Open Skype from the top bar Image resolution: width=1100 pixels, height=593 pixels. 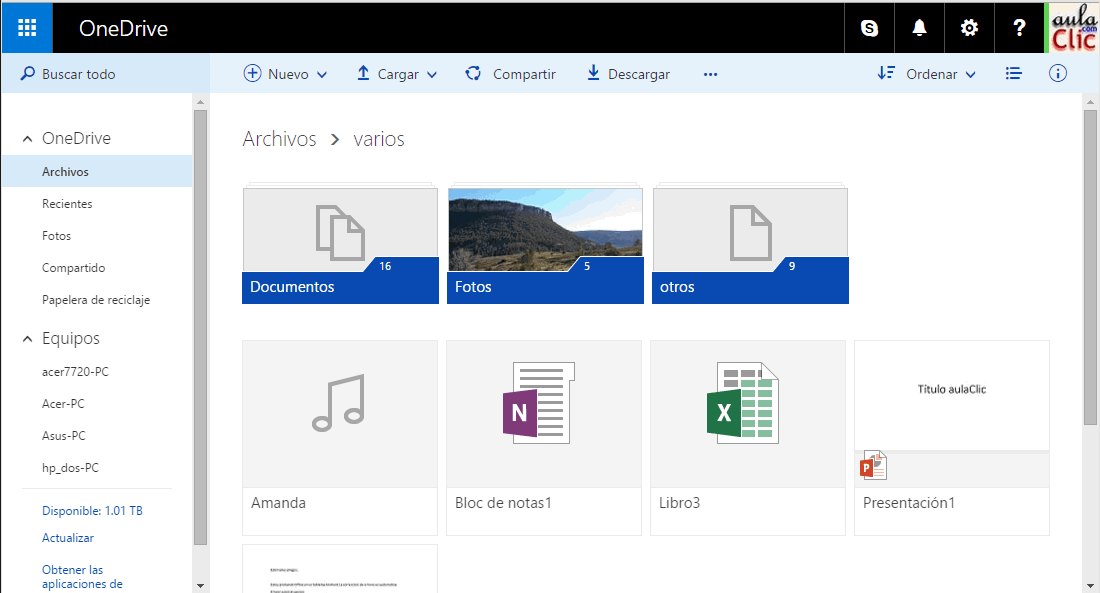[x=868, y=27]
